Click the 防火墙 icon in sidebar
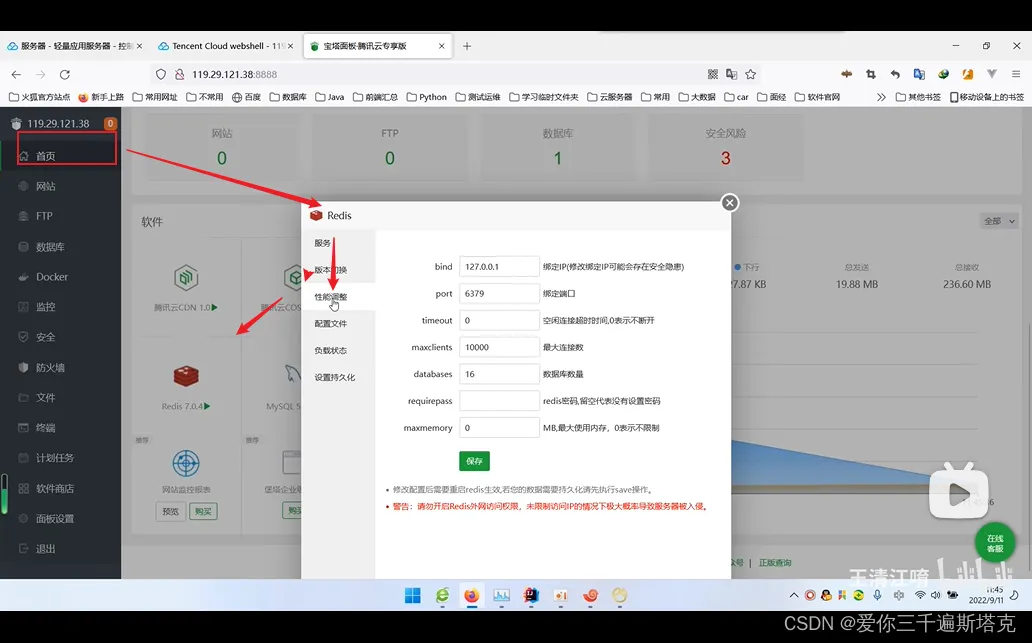This screenshot has height=643, width=1032. click(x=24, y=367)
